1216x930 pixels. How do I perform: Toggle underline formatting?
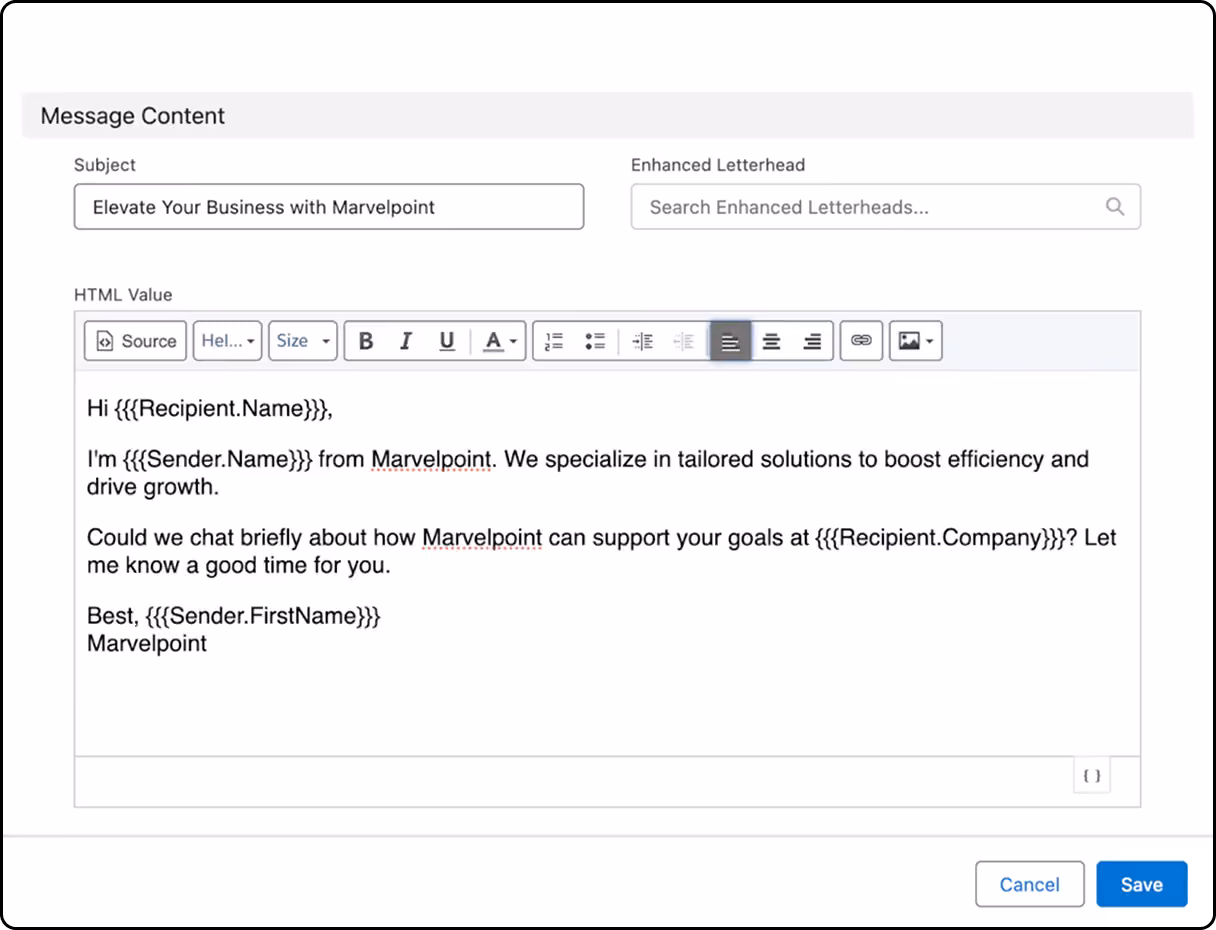coord(447,341)
